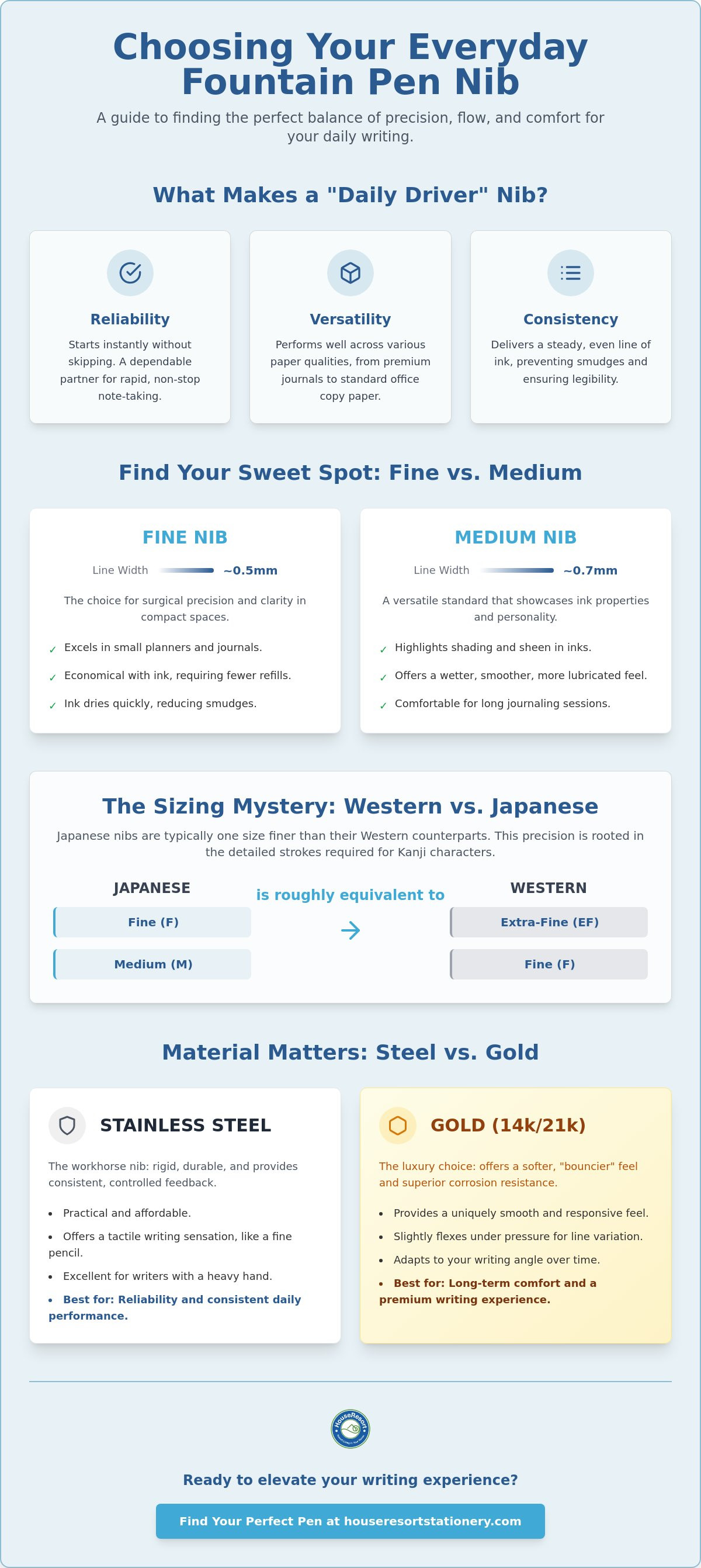Click the FINE NIB card heading
The width and height of the screenshot is (701, 1568).
coord(185,538)
